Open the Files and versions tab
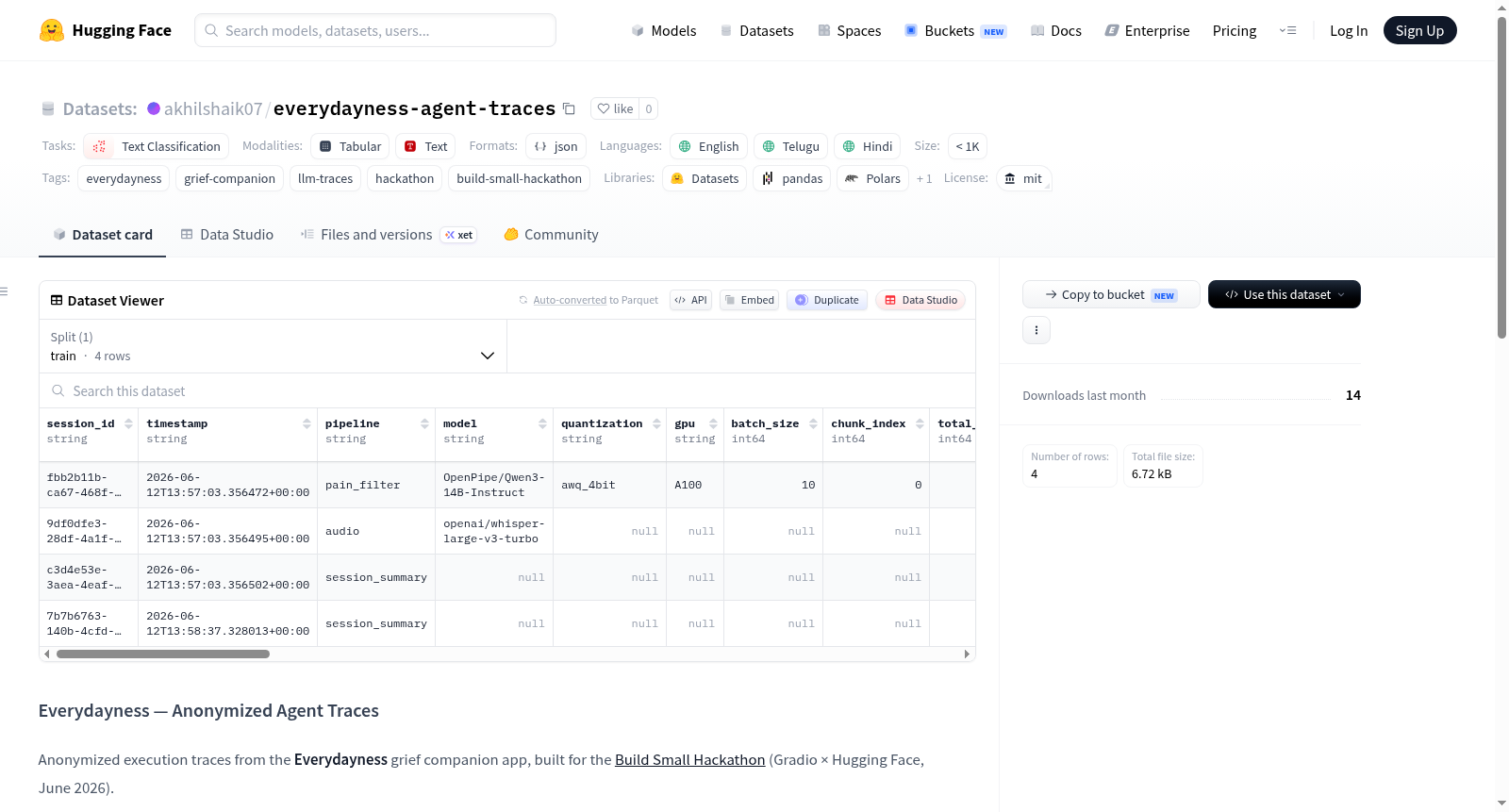 pyautogui.click(x=389, y=235)
